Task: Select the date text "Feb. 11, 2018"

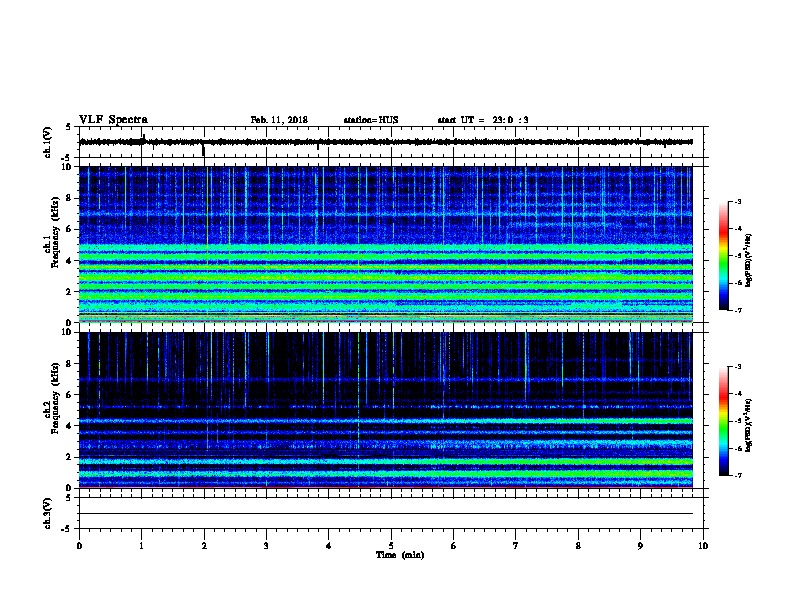Action: coord(279,120)
